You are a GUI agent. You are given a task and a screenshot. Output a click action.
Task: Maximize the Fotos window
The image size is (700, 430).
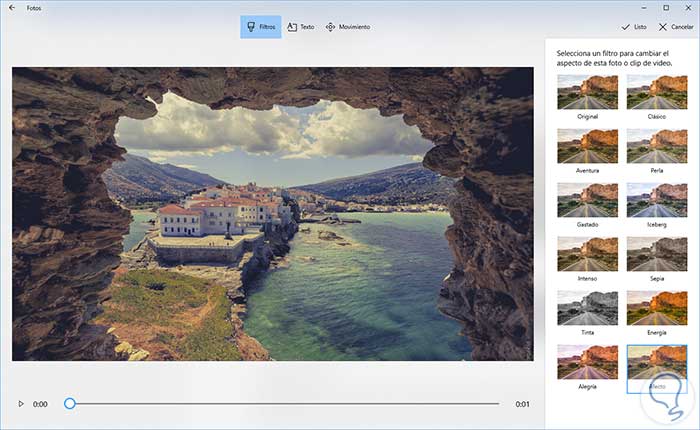666,8
